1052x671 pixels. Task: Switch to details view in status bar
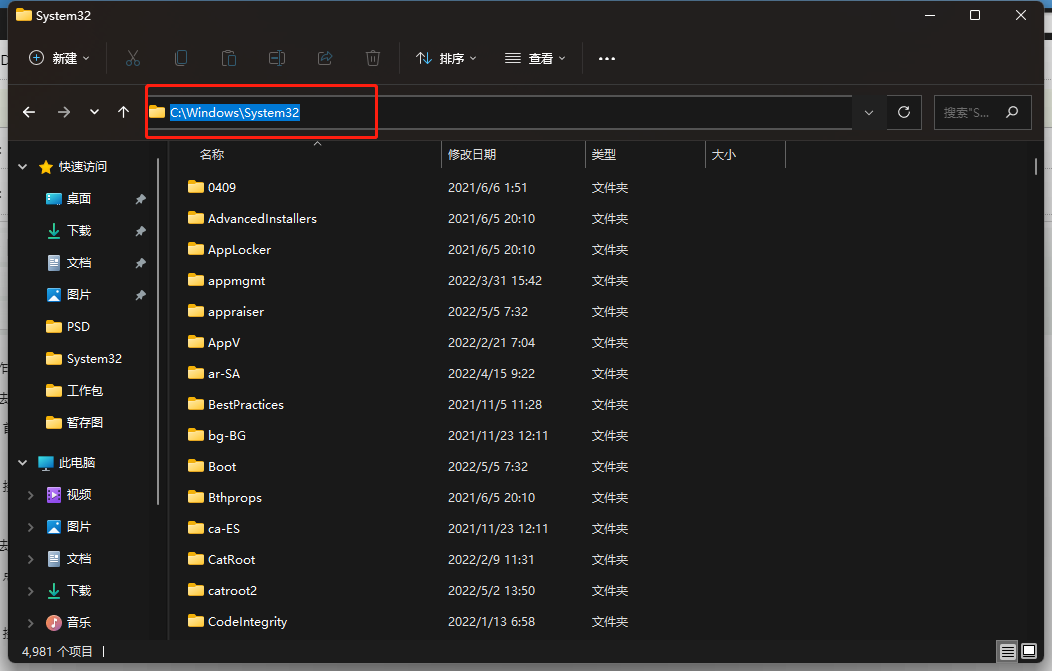[x=1007, y=652]
